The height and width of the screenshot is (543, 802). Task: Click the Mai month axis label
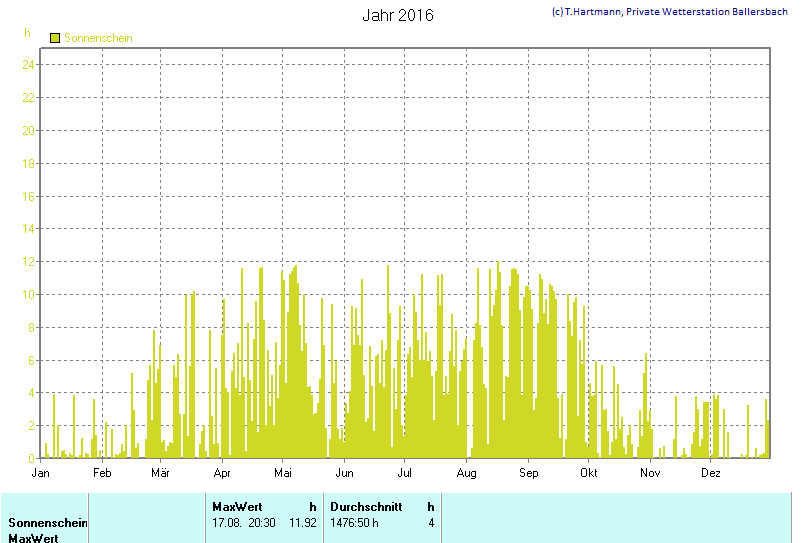coord(283,472)
